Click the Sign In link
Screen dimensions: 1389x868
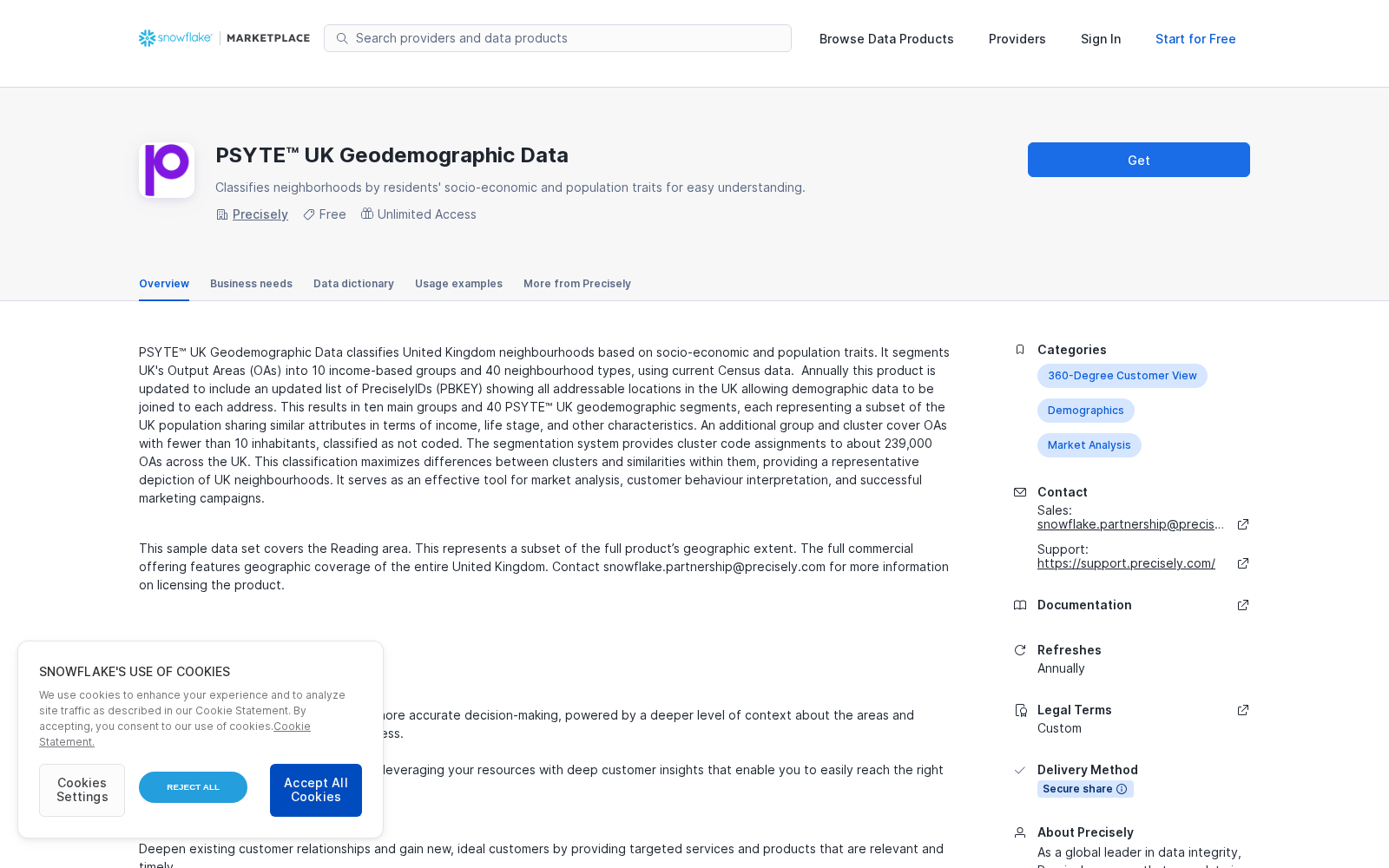[1101, 39]
